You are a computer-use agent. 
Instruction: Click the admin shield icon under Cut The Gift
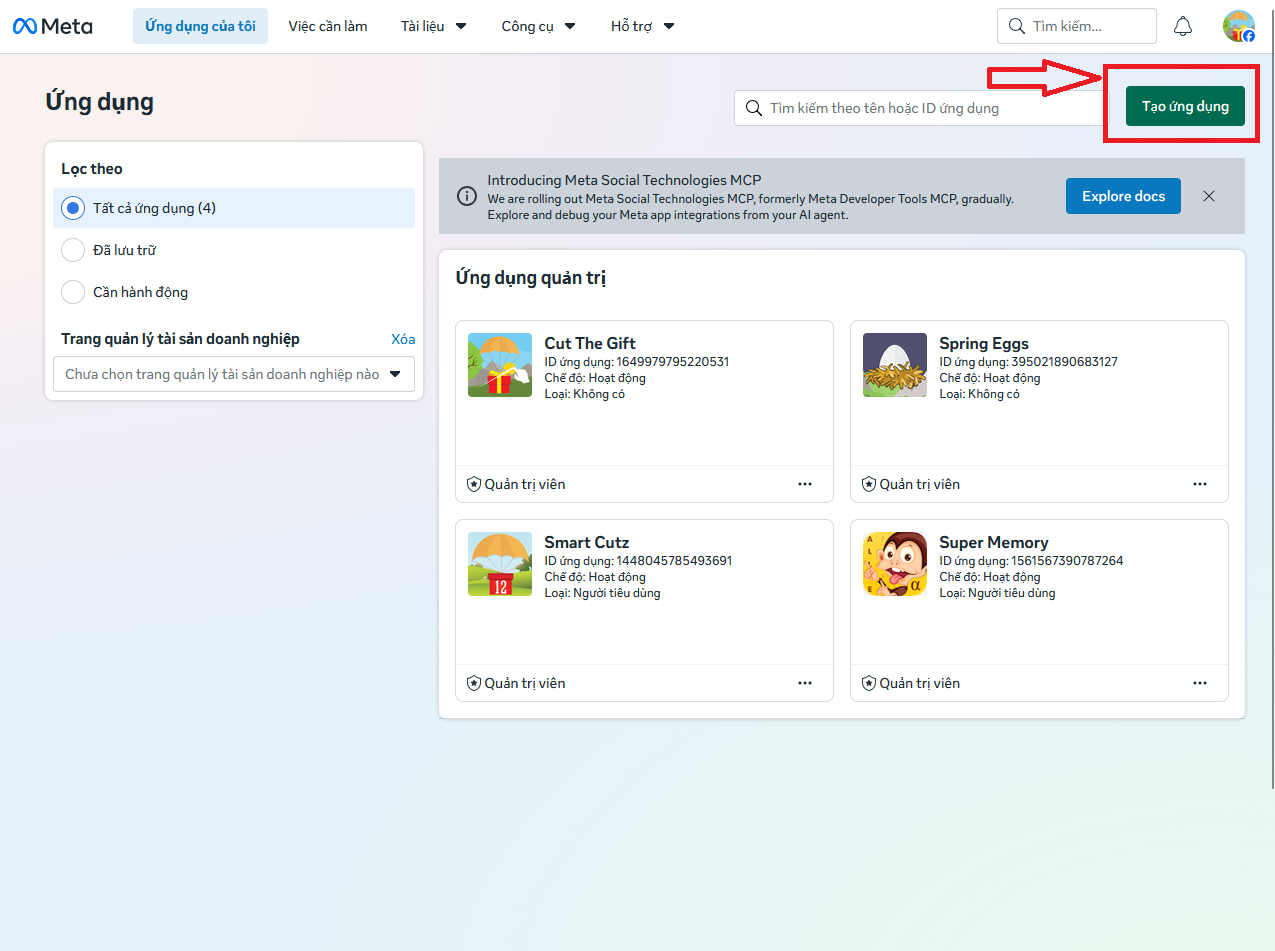point(474,484)
